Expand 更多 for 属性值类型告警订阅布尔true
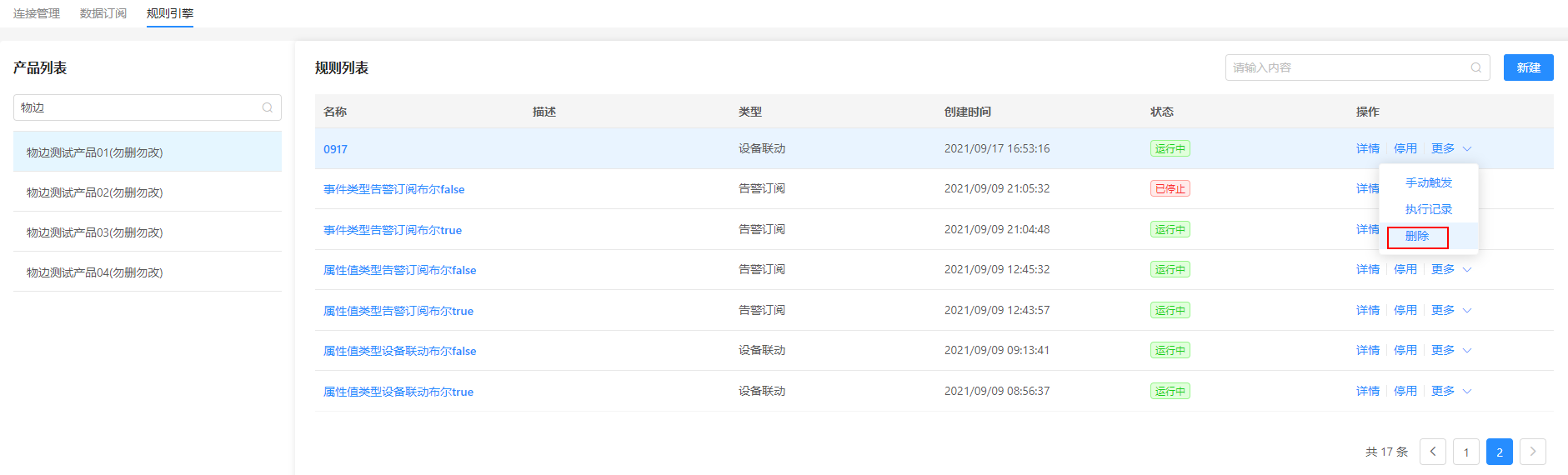The width and height of the screenshot is (1568, 475). (1451, 310)
